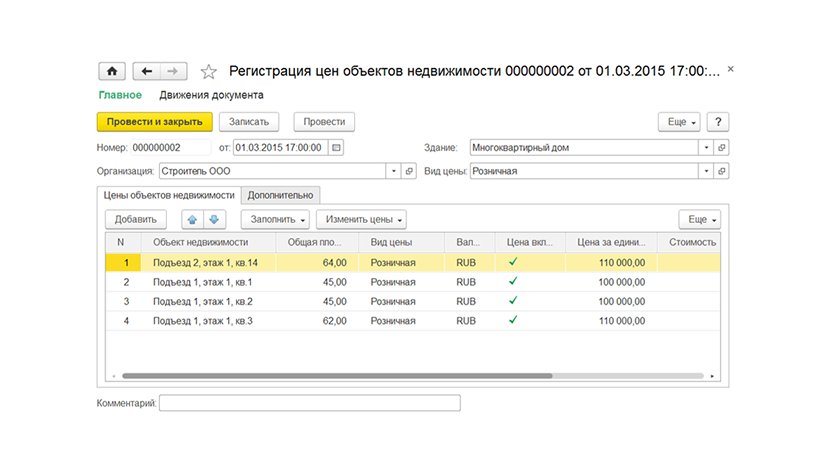The height and width of the screenshot is (469, 830).
Task: Click the Провести button
Action: pyautogui.click(x=324, y=122)
